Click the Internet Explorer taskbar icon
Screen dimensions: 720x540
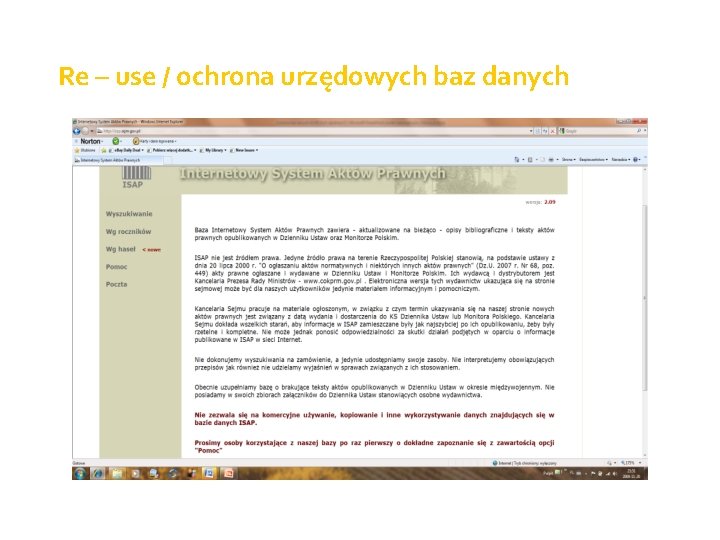click(x=98, y=473)
